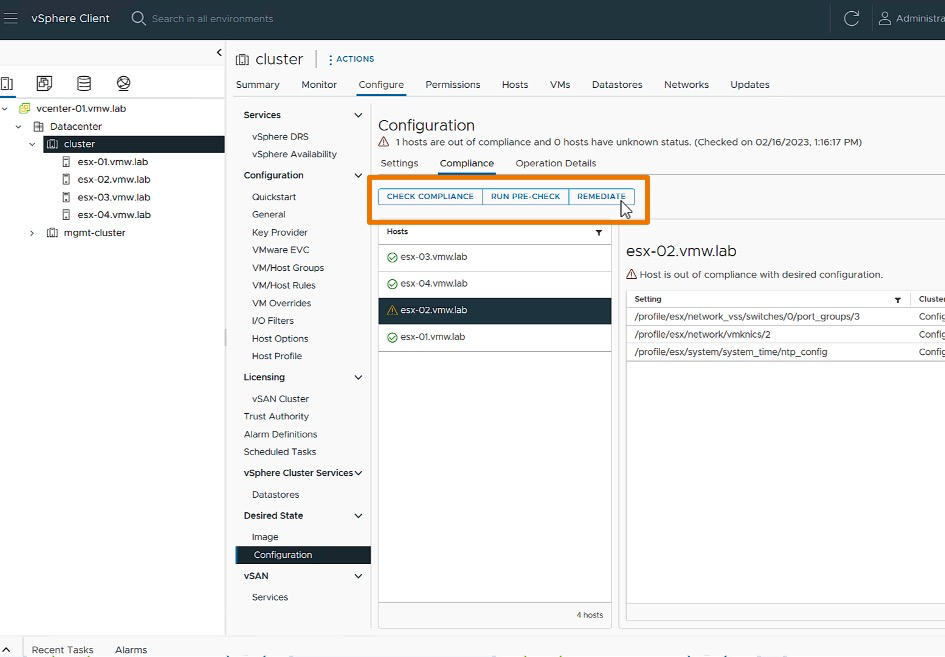This screenshot has width=945, height=657.
Task: Switch to Hosts and Clusters inventory view
Action: coord(7,84)
